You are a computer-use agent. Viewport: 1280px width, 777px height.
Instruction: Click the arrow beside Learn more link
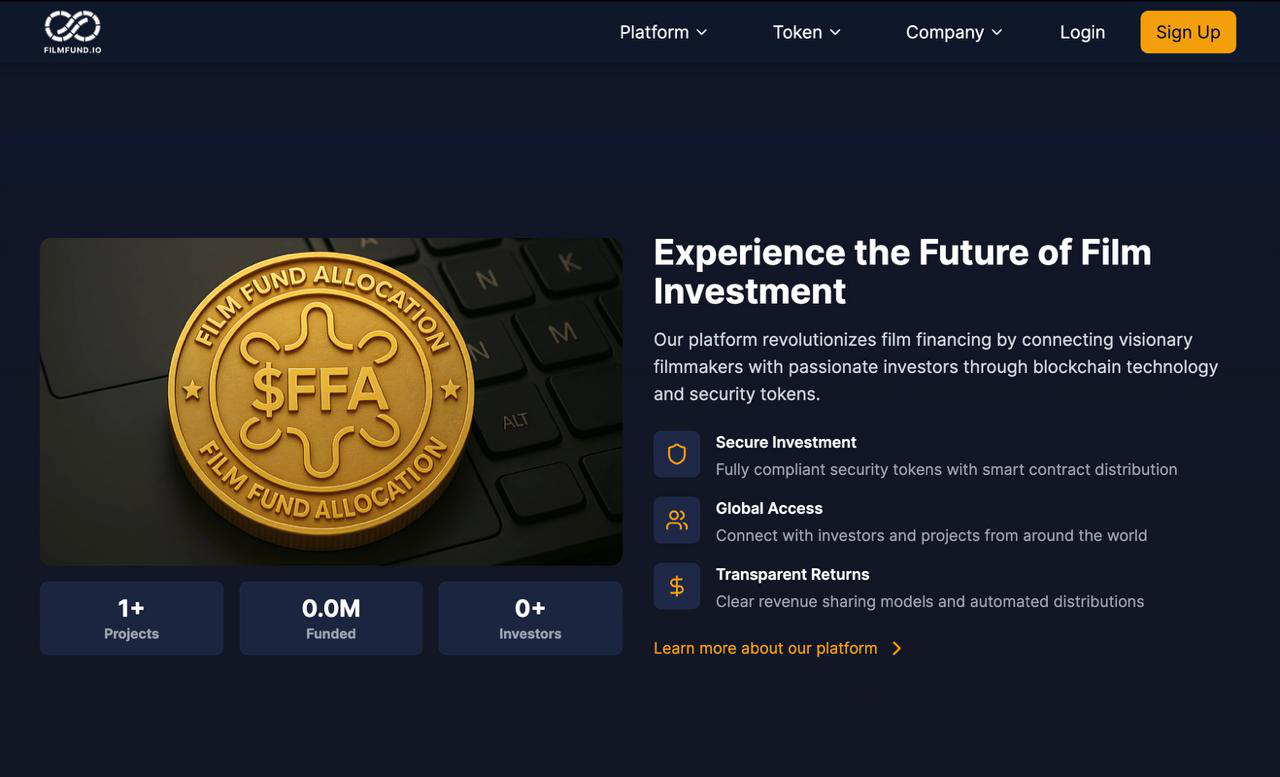(897, 648)
